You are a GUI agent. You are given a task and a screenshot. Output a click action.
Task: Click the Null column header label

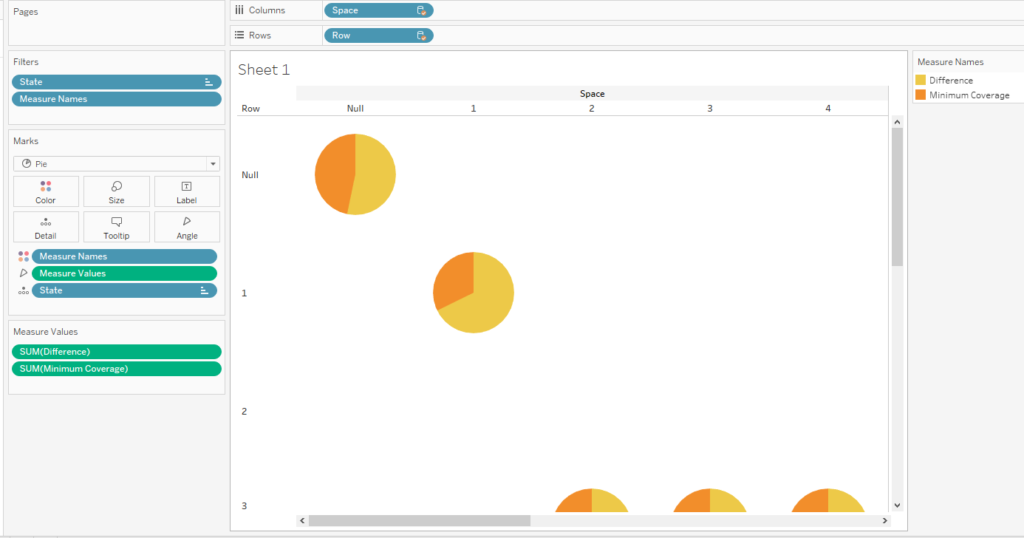point(355,108)
